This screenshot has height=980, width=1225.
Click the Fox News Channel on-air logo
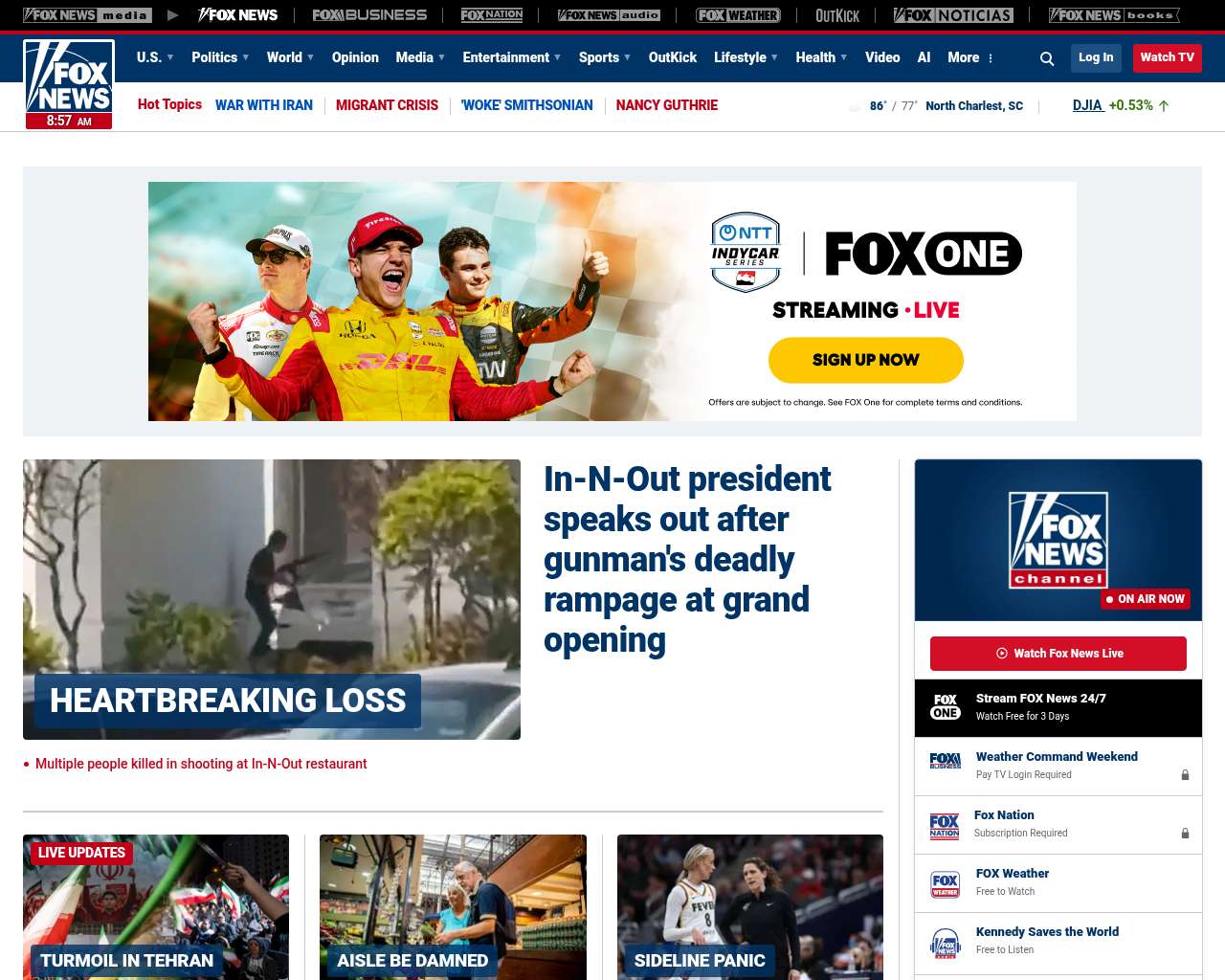(1058, 540)
